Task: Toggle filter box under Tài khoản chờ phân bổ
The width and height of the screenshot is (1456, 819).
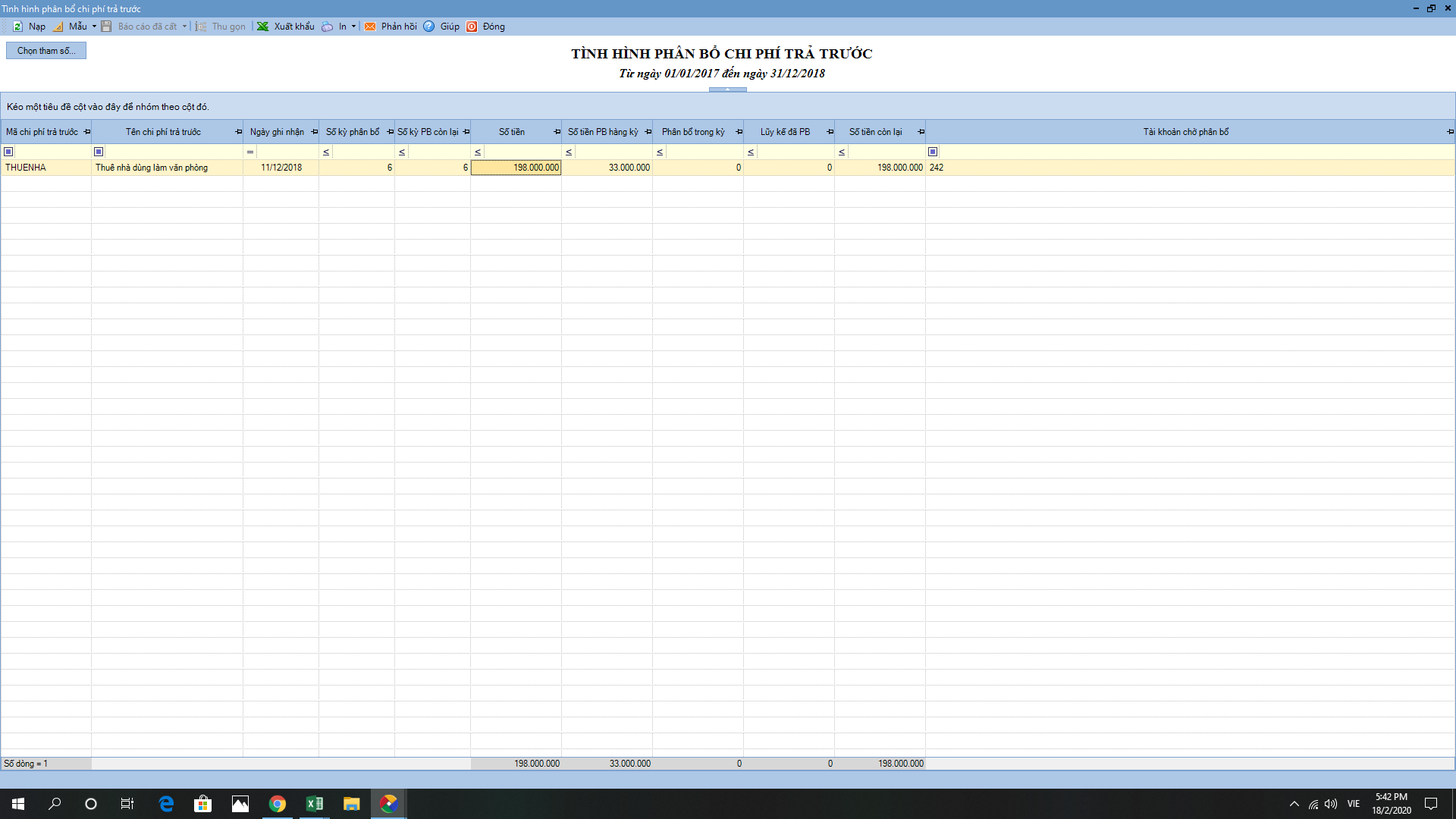Action: pos(933,152)
